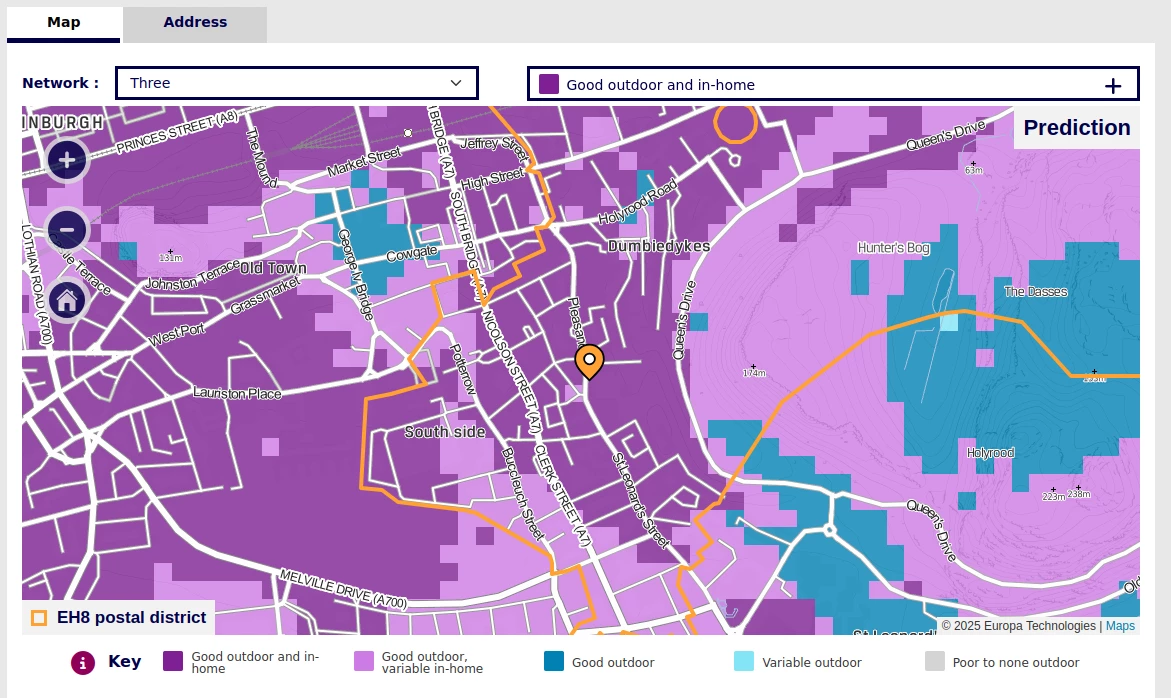The image size is (1176, 698).
Task: Click the Nicolson Street (A7) label
Action: pyautogui.click(x=510, y=371)
